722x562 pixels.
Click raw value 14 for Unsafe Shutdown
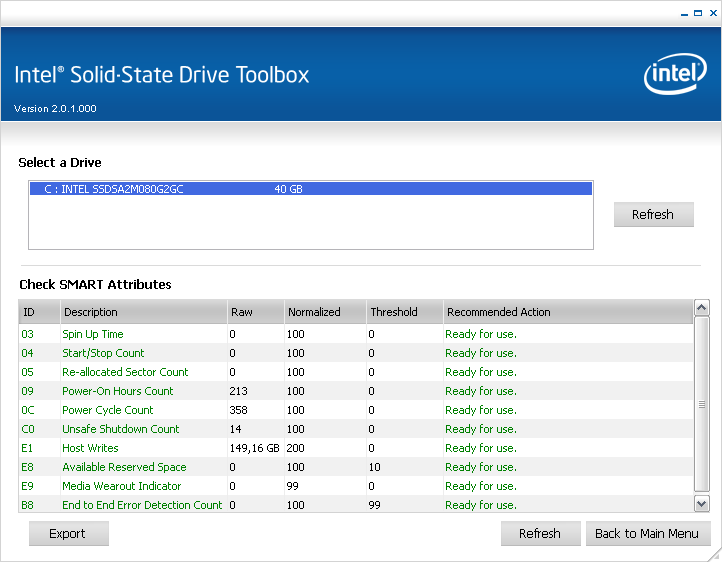pos(235,429)
